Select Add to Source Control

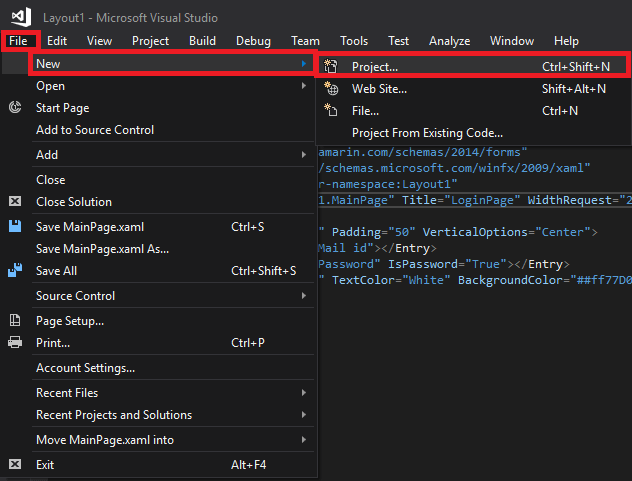[95, 130]
